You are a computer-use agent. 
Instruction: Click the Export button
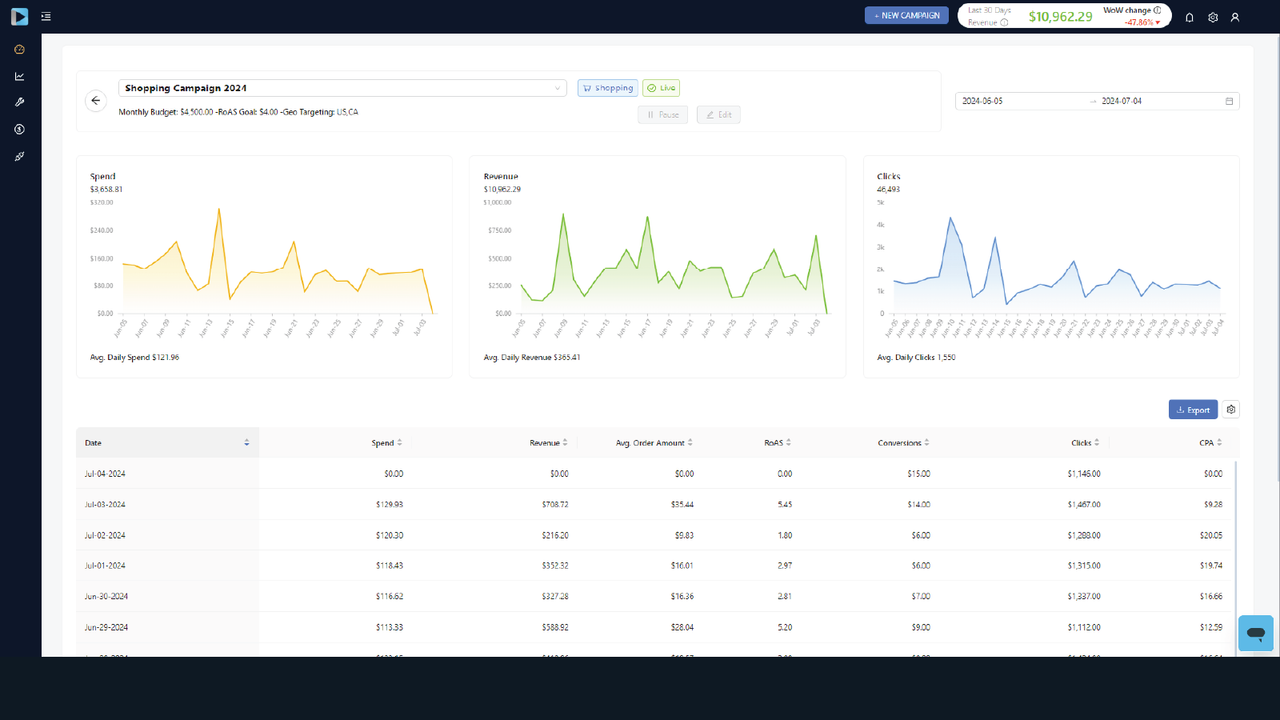(1193, 409)
